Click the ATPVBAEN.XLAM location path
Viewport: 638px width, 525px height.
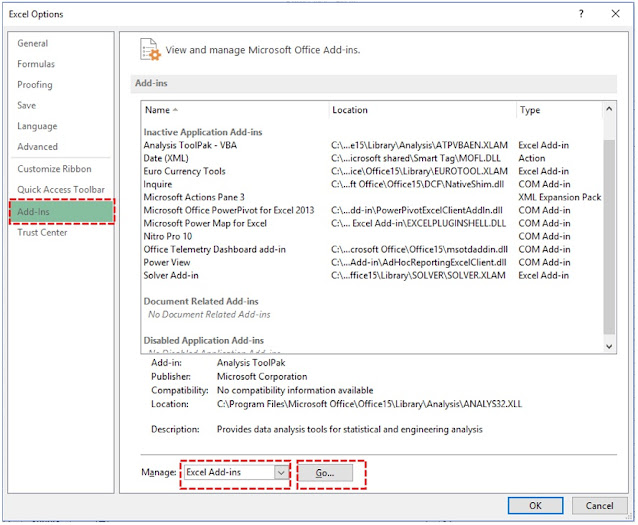pyautogui.click(x=420, y=145)
